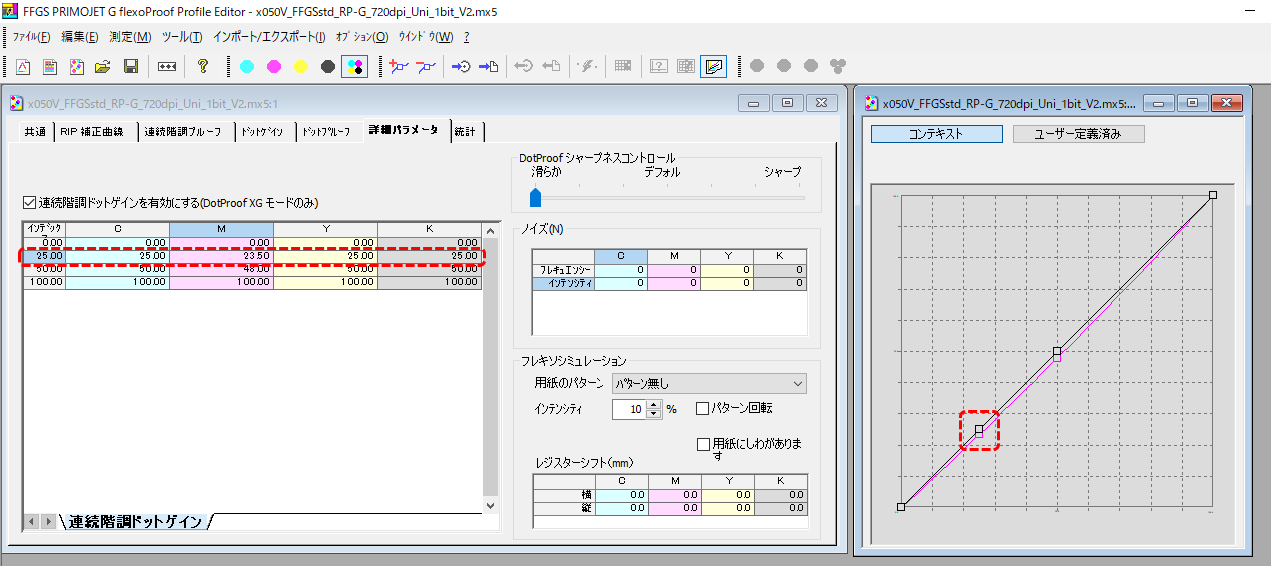
Task: Click the インテンシティ value field showing 10
Action: pyautogui.click(x=629, y=409)
